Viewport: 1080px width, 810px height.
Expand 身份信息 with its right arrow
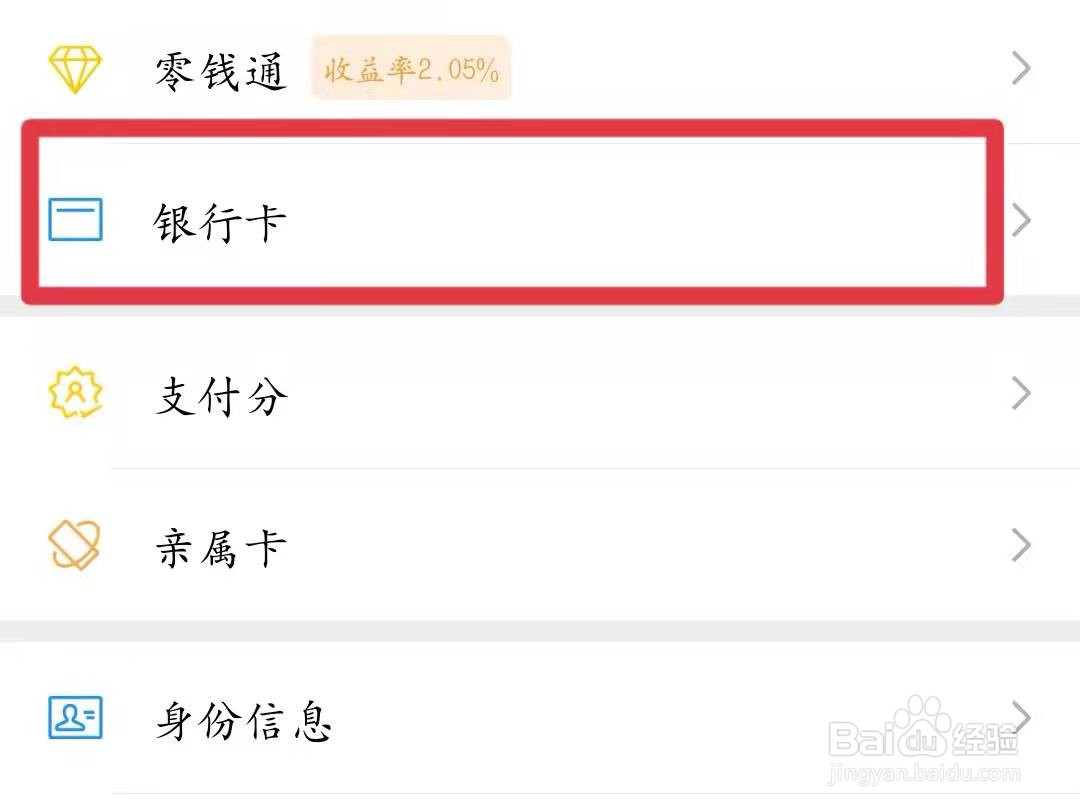click(1020, 716)
